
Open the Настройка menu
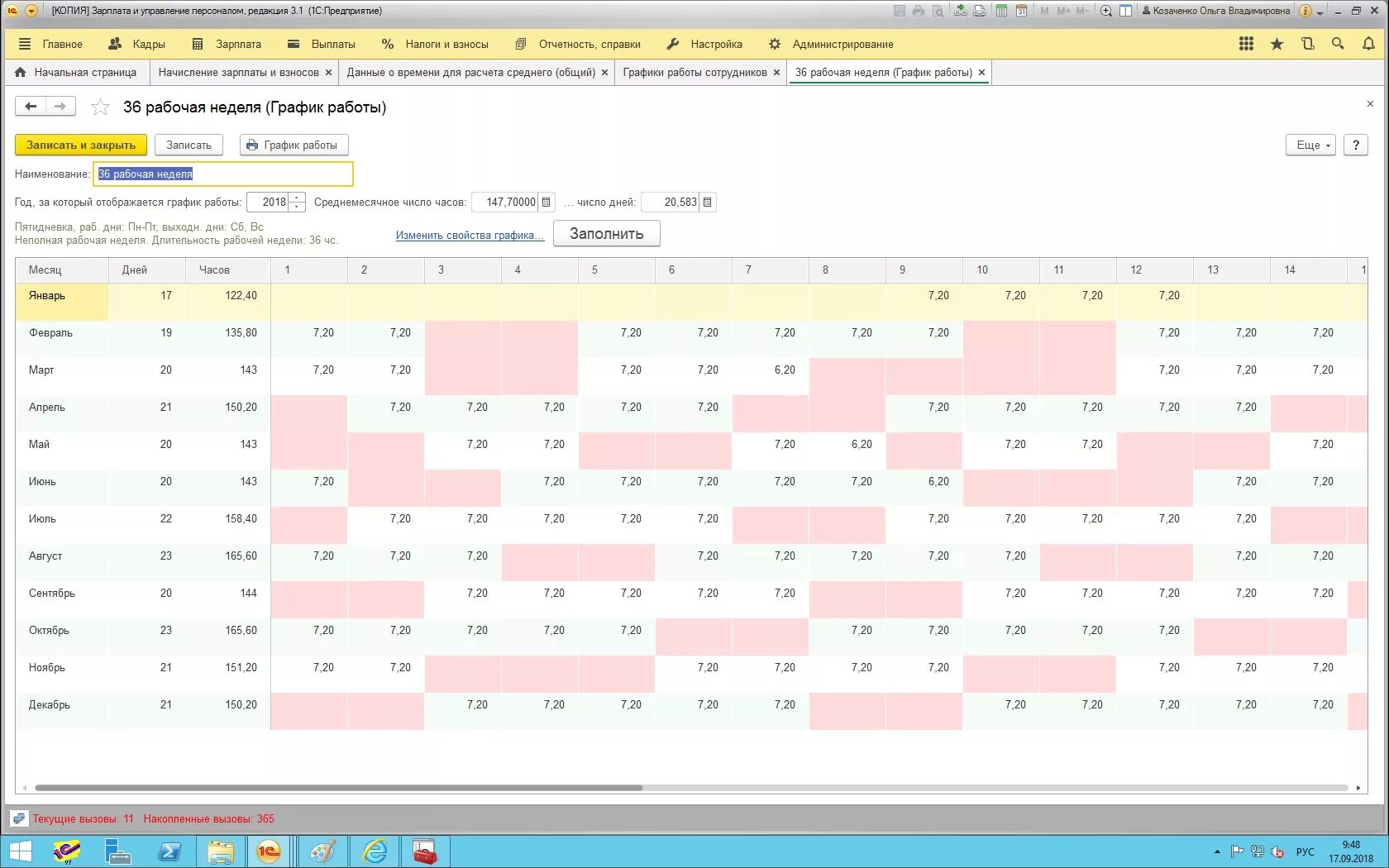click(704, 44)
